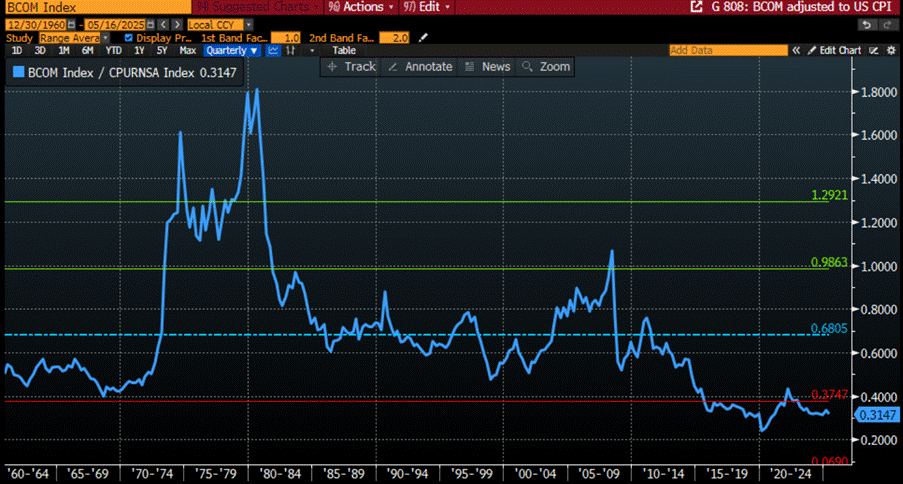Click the 0.3747 lower band label
This screenshot has height=484, width=903.
(x=829, y=394)
